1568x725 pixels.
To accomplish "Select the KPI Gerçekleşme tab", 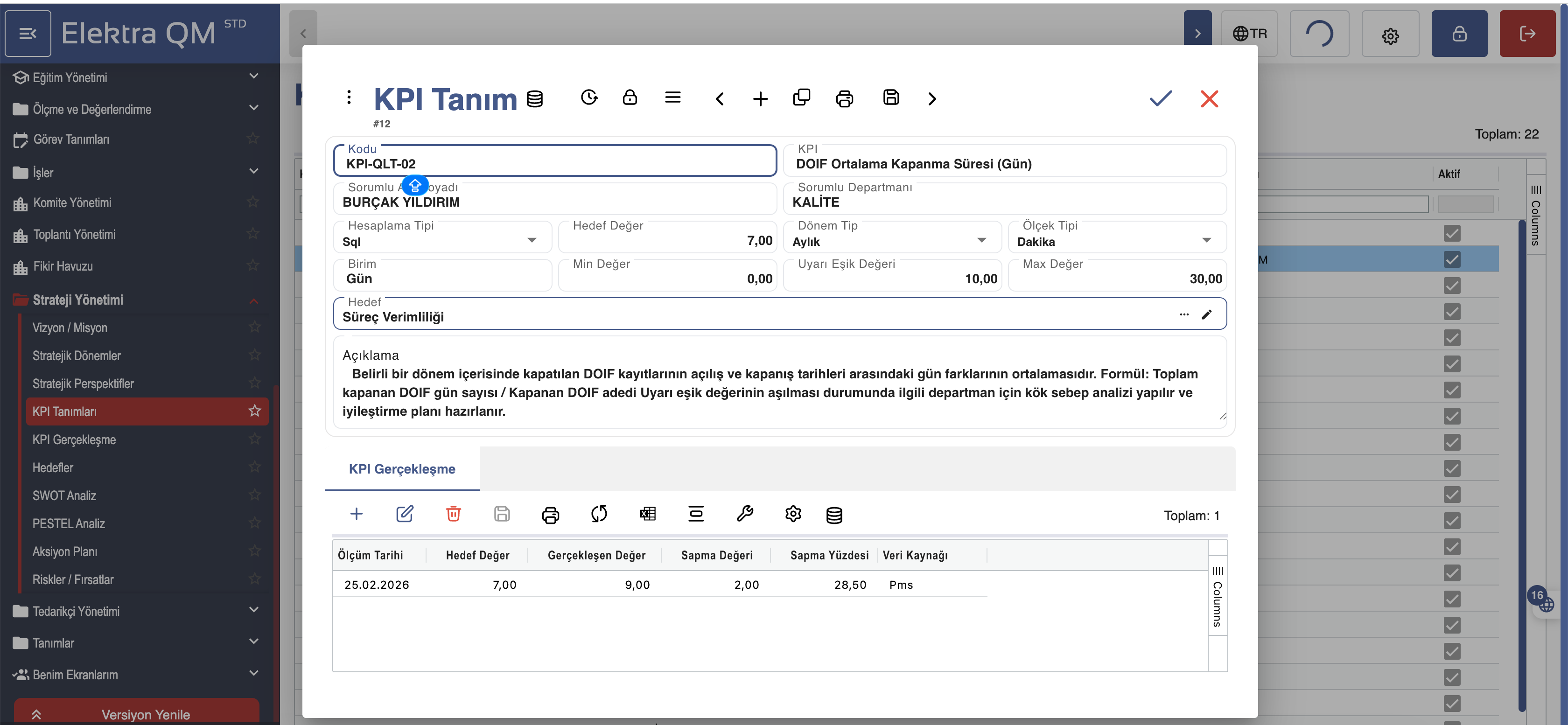I will coord(402,469).
